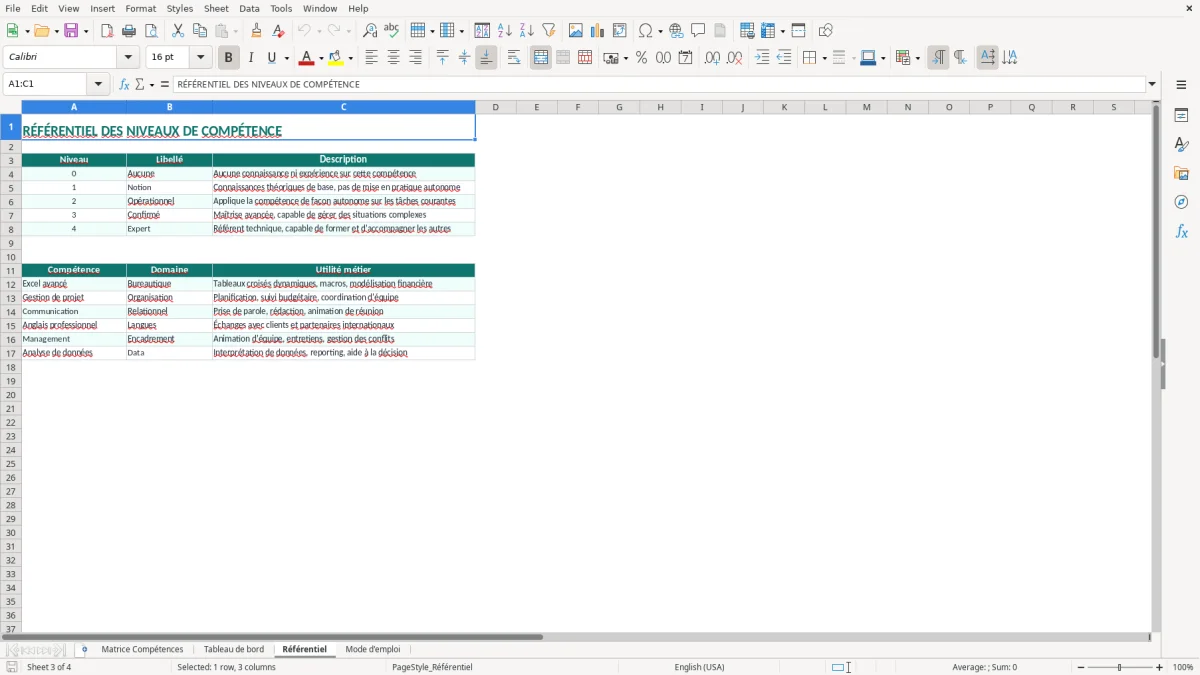Toggle Wrap Text
The image size is (1200, 675).
pos(514,58)
